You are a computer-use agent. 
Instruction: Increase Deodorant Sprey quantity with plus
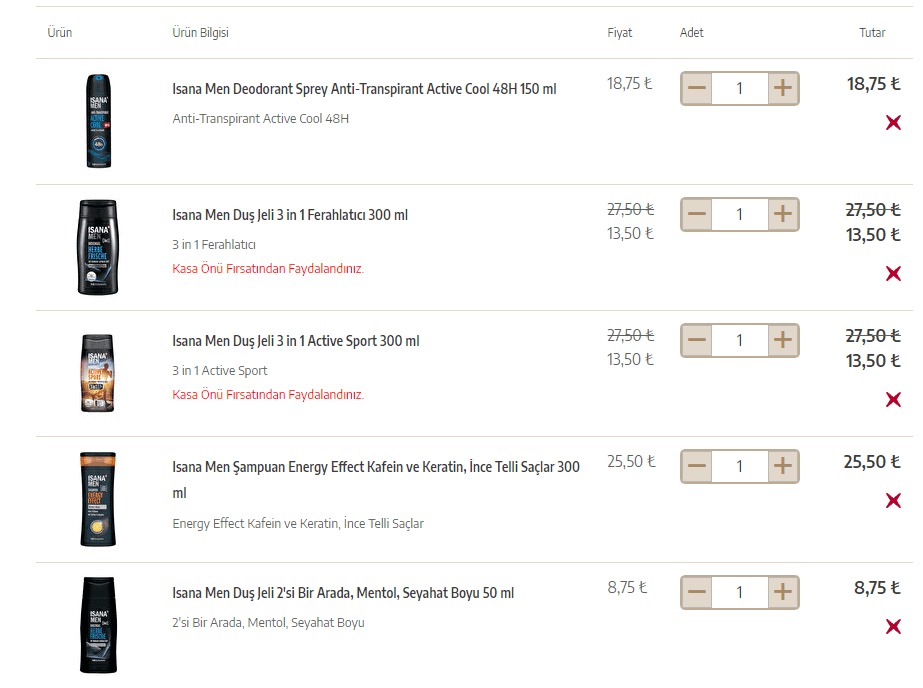(x=783, y=88)
